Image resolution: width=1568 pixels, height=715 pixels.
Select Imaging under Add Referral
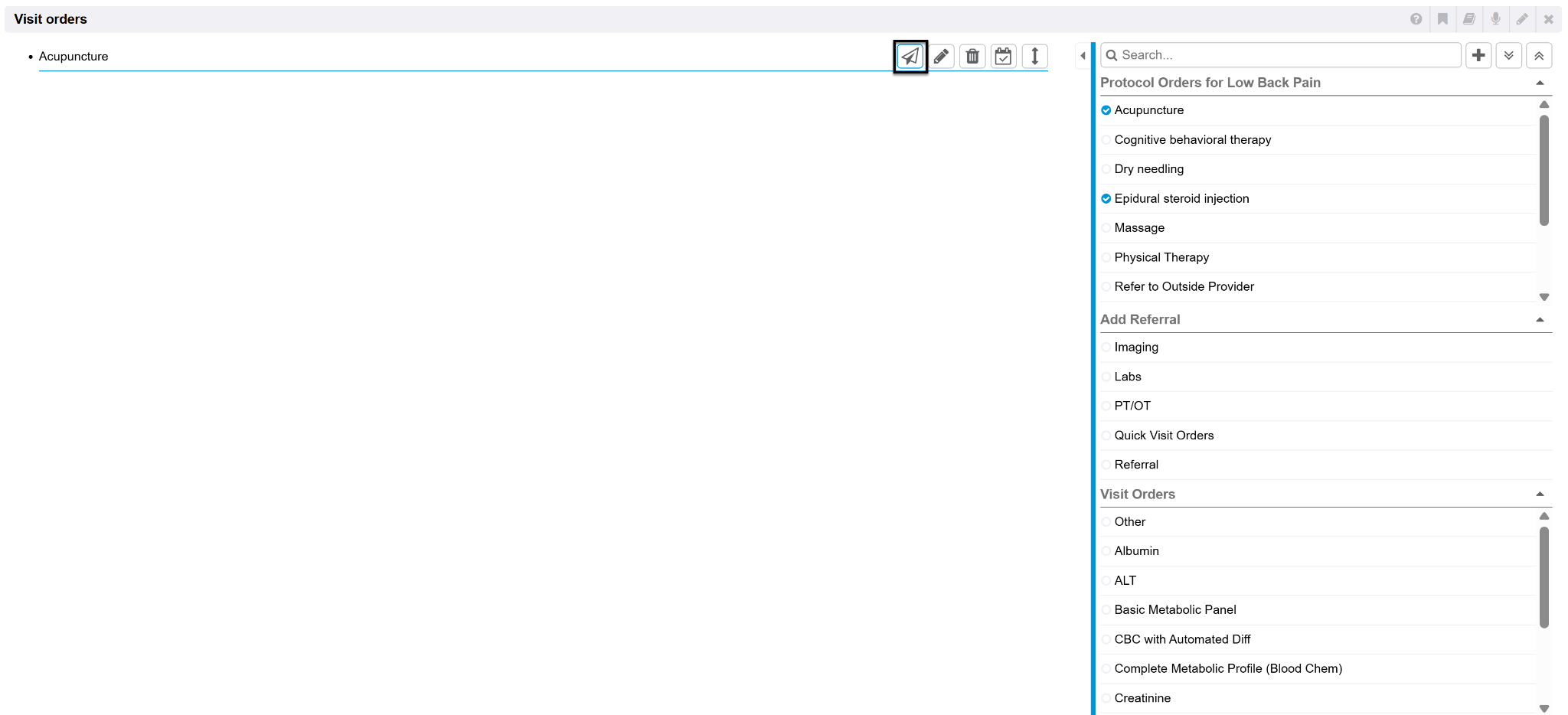1136,348
